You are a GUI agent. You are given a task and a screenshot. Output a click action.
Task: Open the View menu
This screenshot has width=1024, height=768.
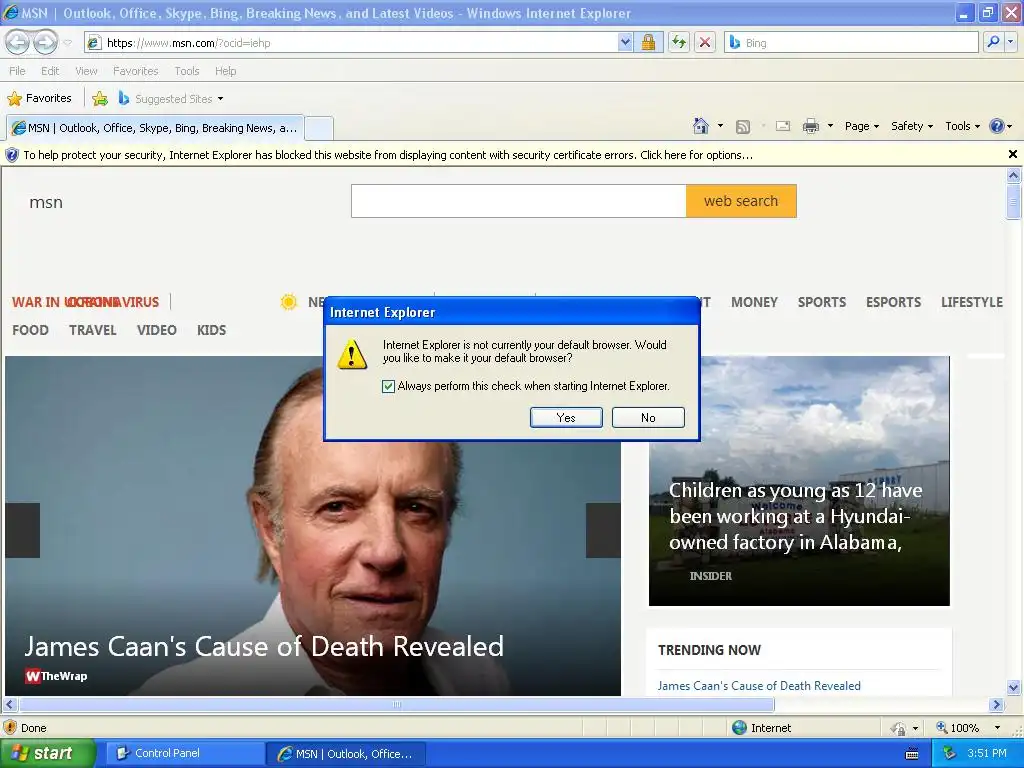pos(86,71)
